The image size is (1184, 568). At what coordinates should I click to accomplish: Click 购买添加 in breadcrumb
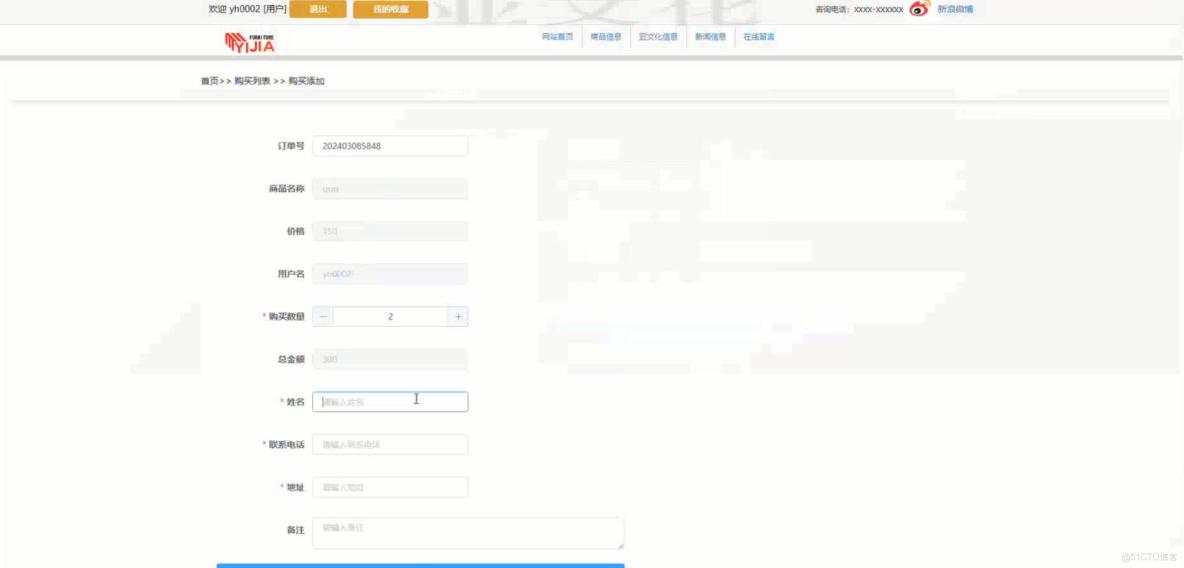pos(307,81)
